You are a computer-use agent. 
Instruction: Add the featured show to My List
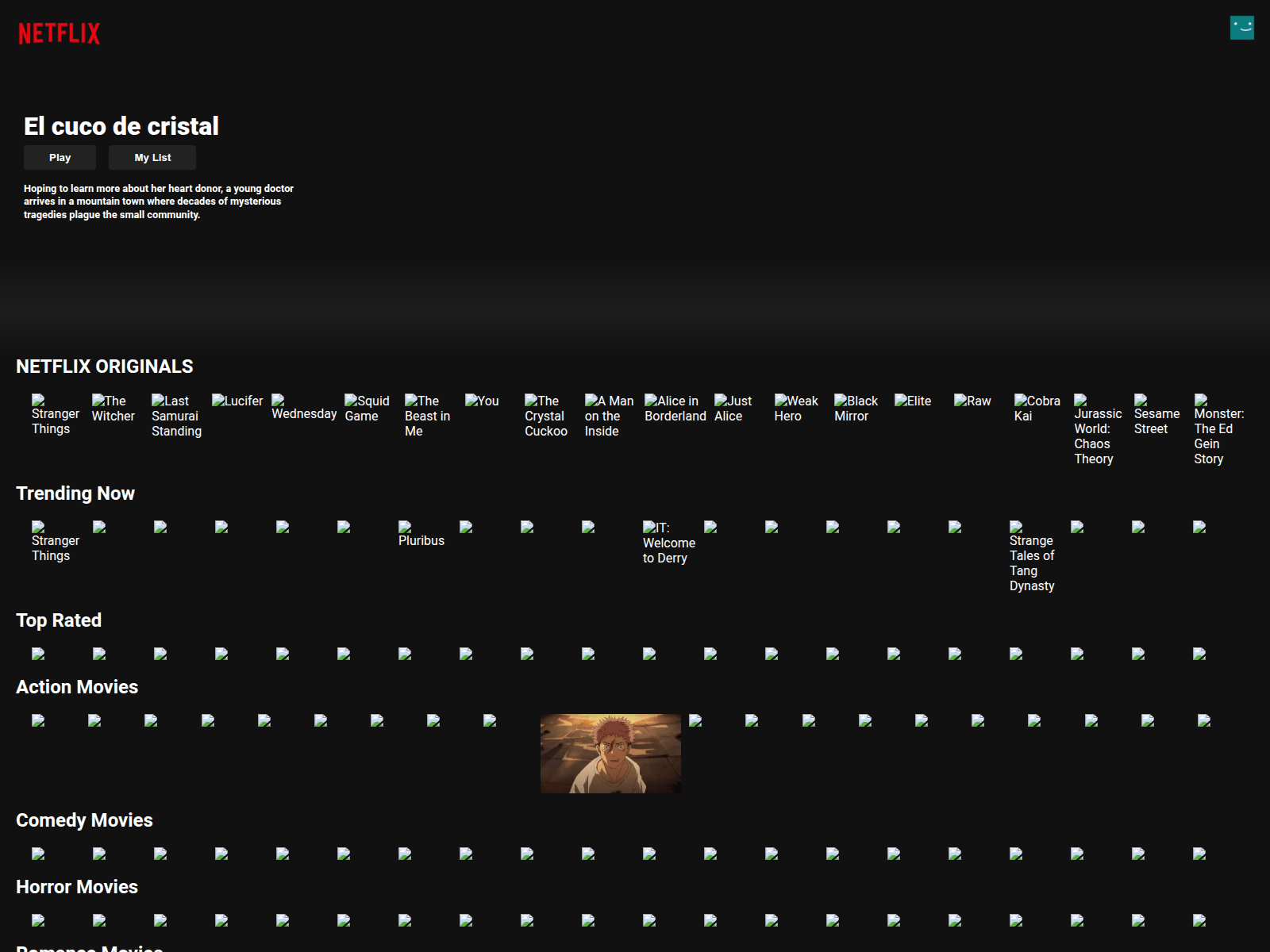pyautogui.click(x=152, y=157)
